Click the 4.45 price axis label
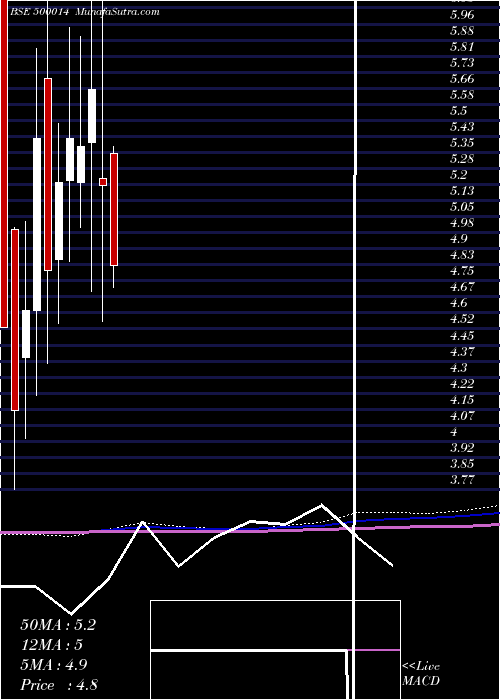Image resolution: width=500 pixels, height=700 pixels. pos(462,335)
